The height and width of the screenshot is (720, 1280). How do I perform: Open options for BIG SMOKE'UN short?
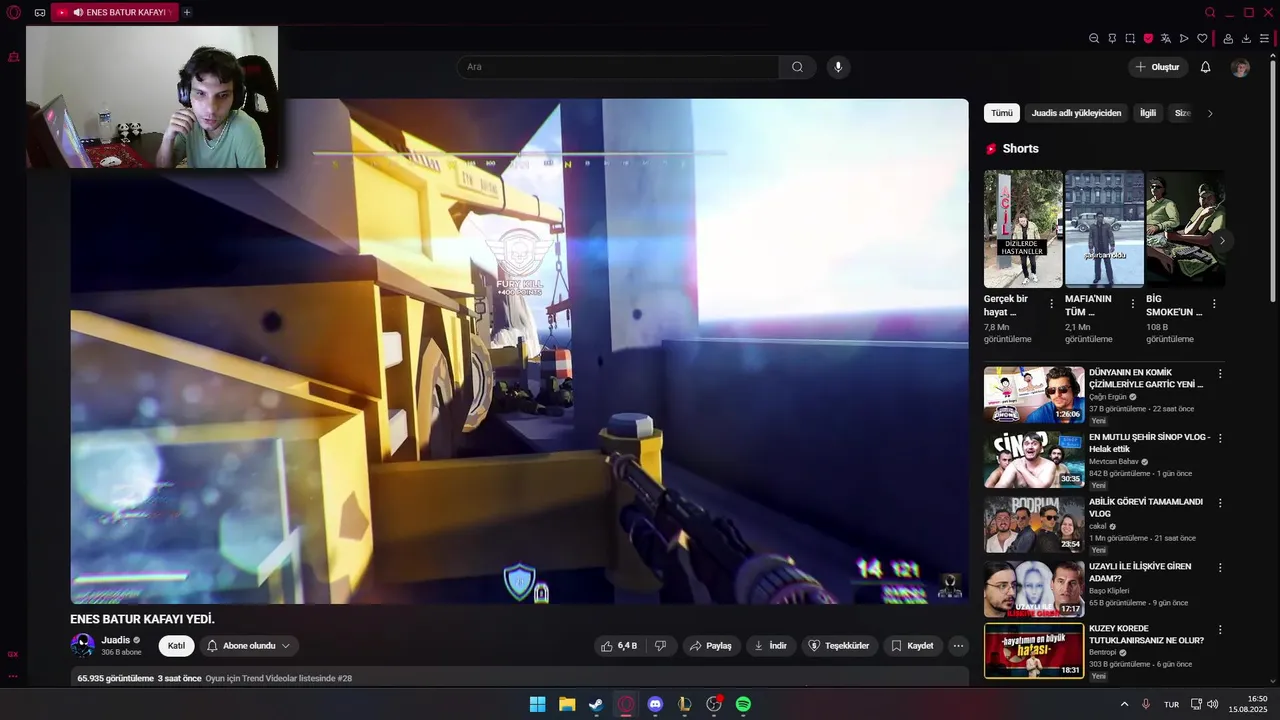(x=1214, y=304)
